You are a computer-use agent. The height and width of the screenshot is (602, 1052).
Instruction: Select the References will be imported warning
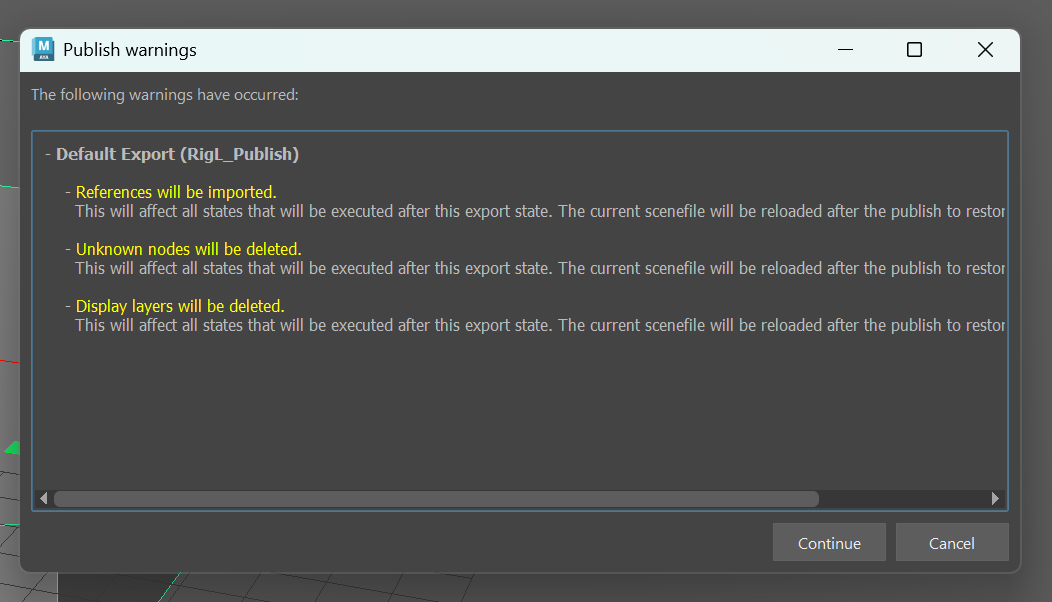point(176,192)
